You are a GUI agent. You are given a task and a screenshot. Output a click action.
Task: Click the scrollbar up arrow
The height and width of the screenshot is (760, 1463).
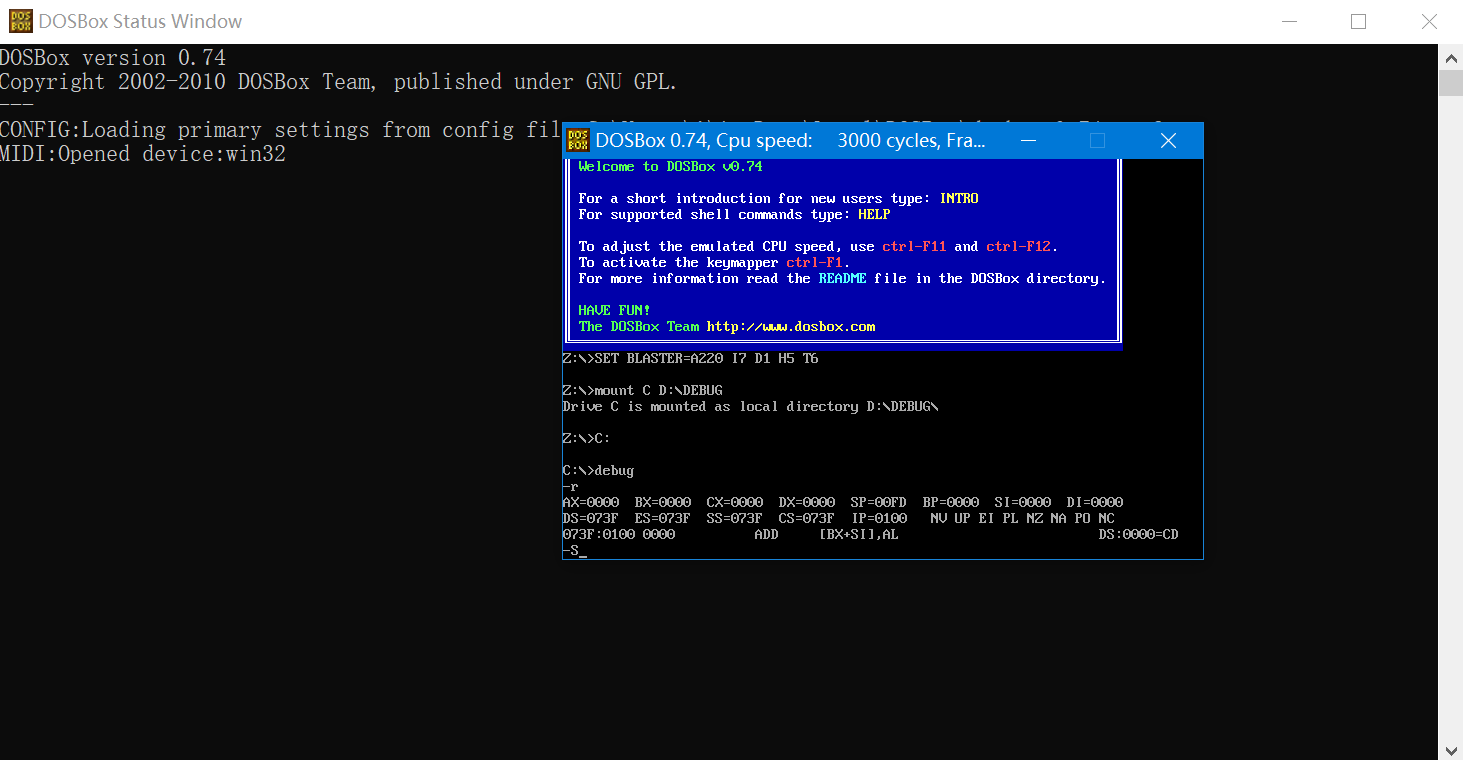coord(1451,57)
